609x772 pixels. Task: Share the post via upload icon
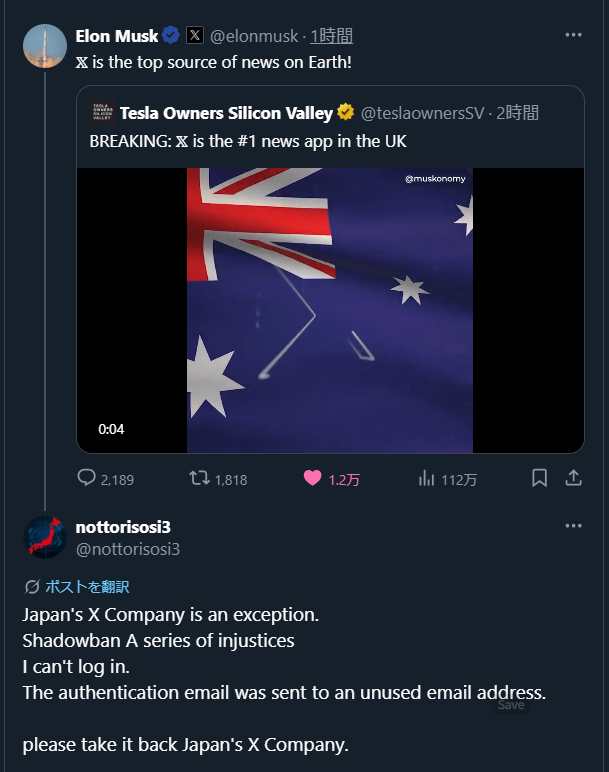[x=574, y=479]
